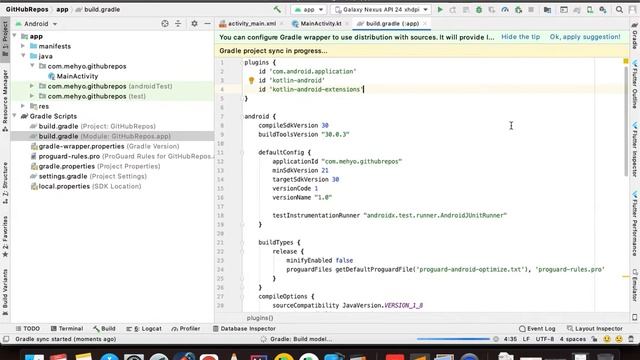Run the app with the green play button

[x=440, y=9]
